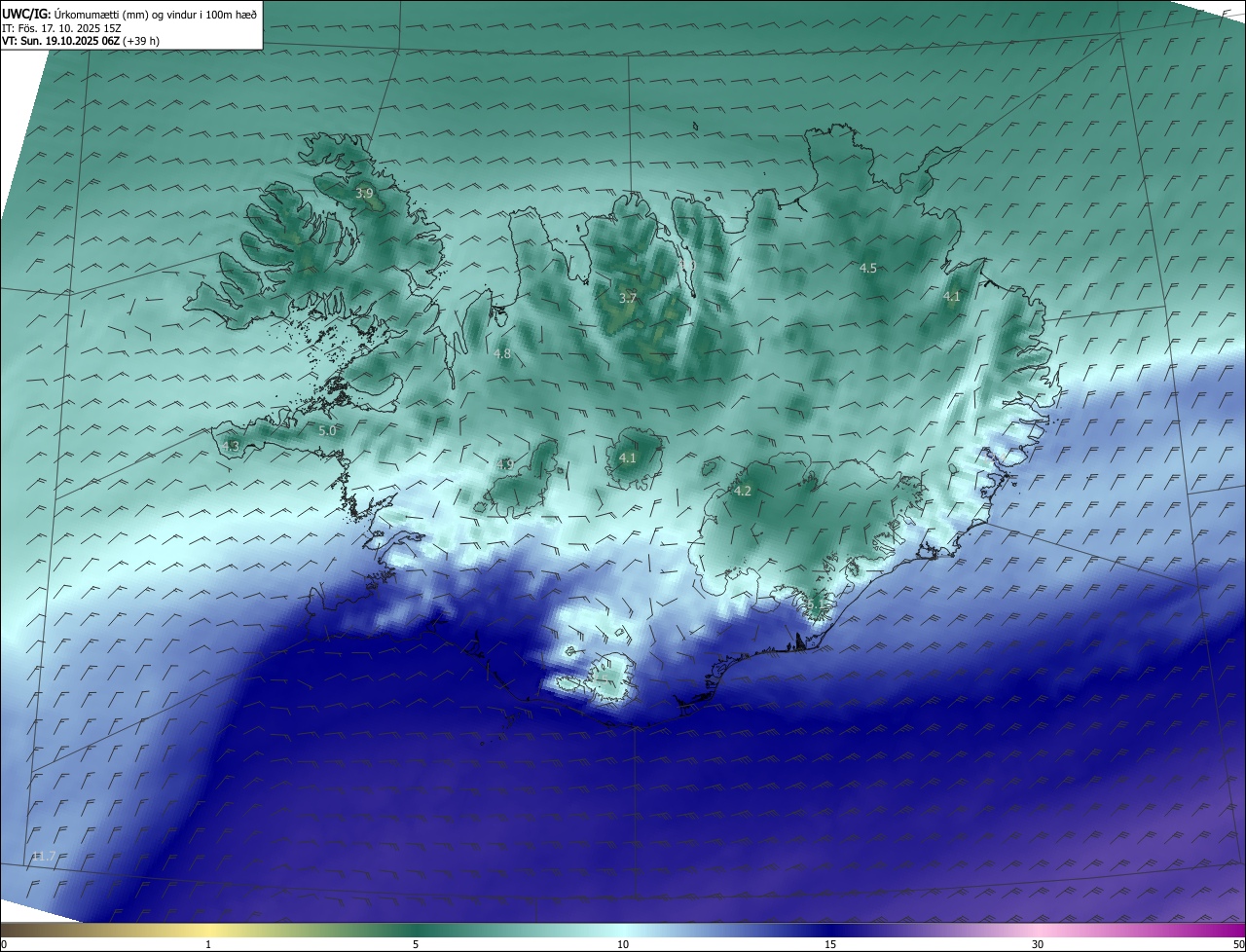The height and width of the screenshot is (952, 1246).
Task: Select the 5.0 value on the map
Action: pyautogui.click(x=327, y=430)
